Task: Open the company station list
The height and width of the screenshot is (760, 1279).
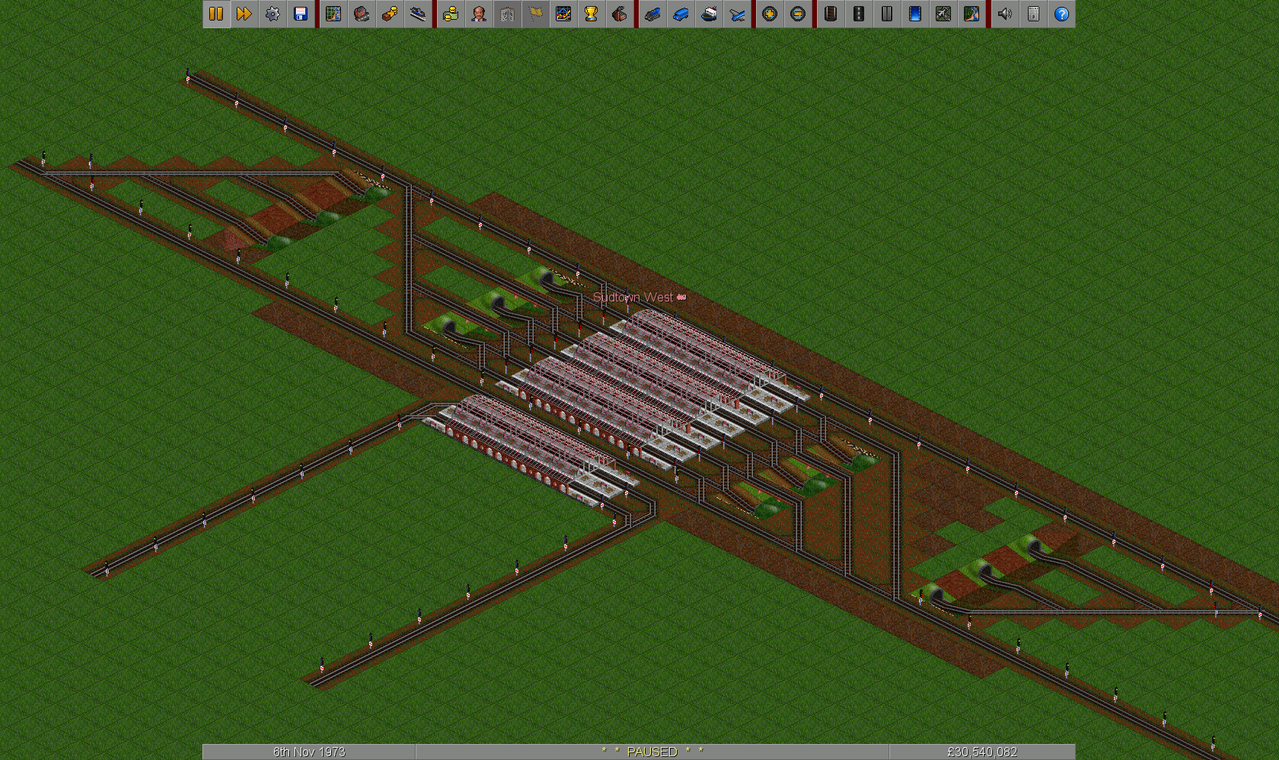Action: [417, 14]
